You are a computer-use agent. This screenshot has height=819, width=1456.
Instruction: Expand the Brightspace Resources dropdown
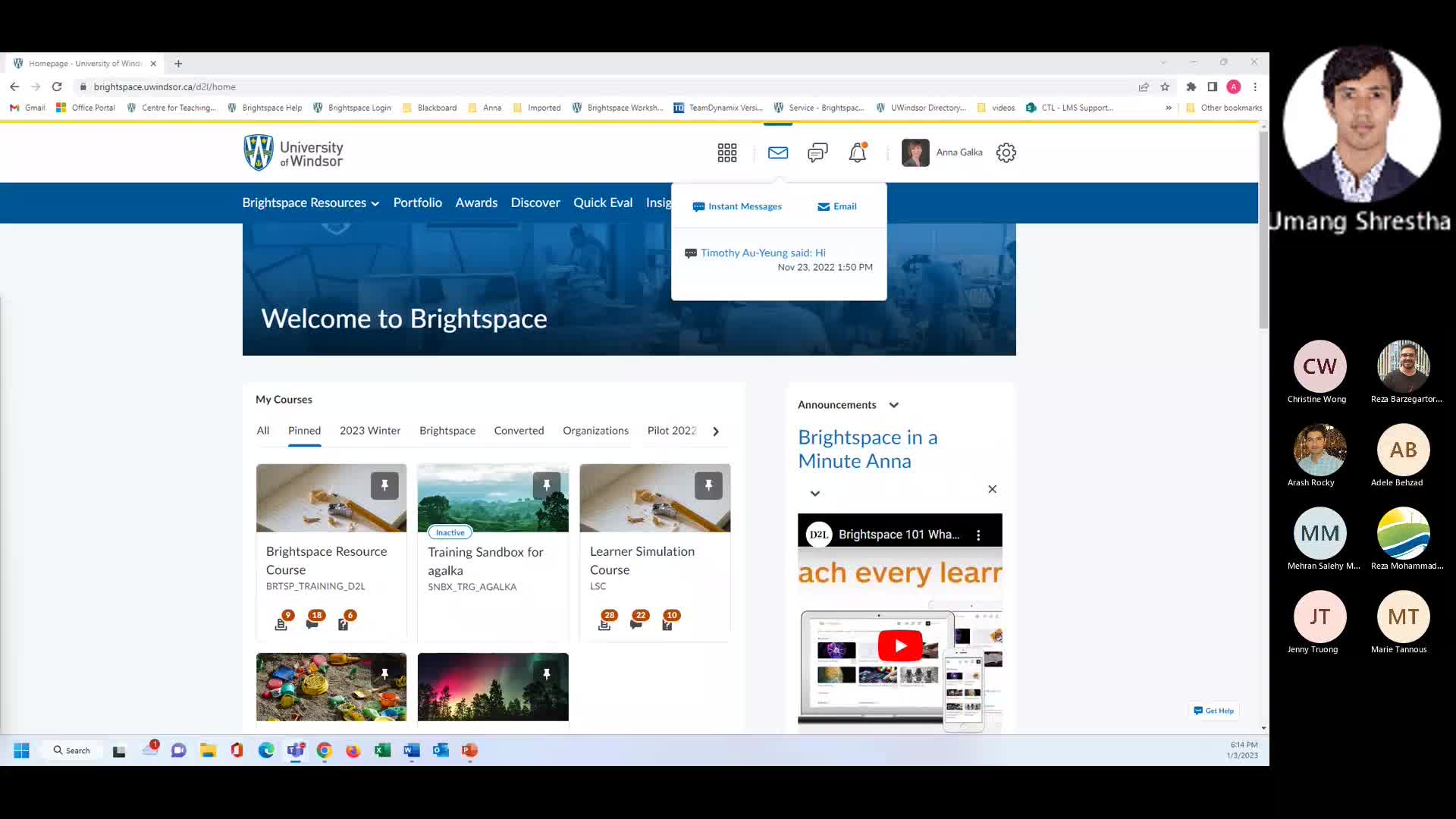pos(310,202)
